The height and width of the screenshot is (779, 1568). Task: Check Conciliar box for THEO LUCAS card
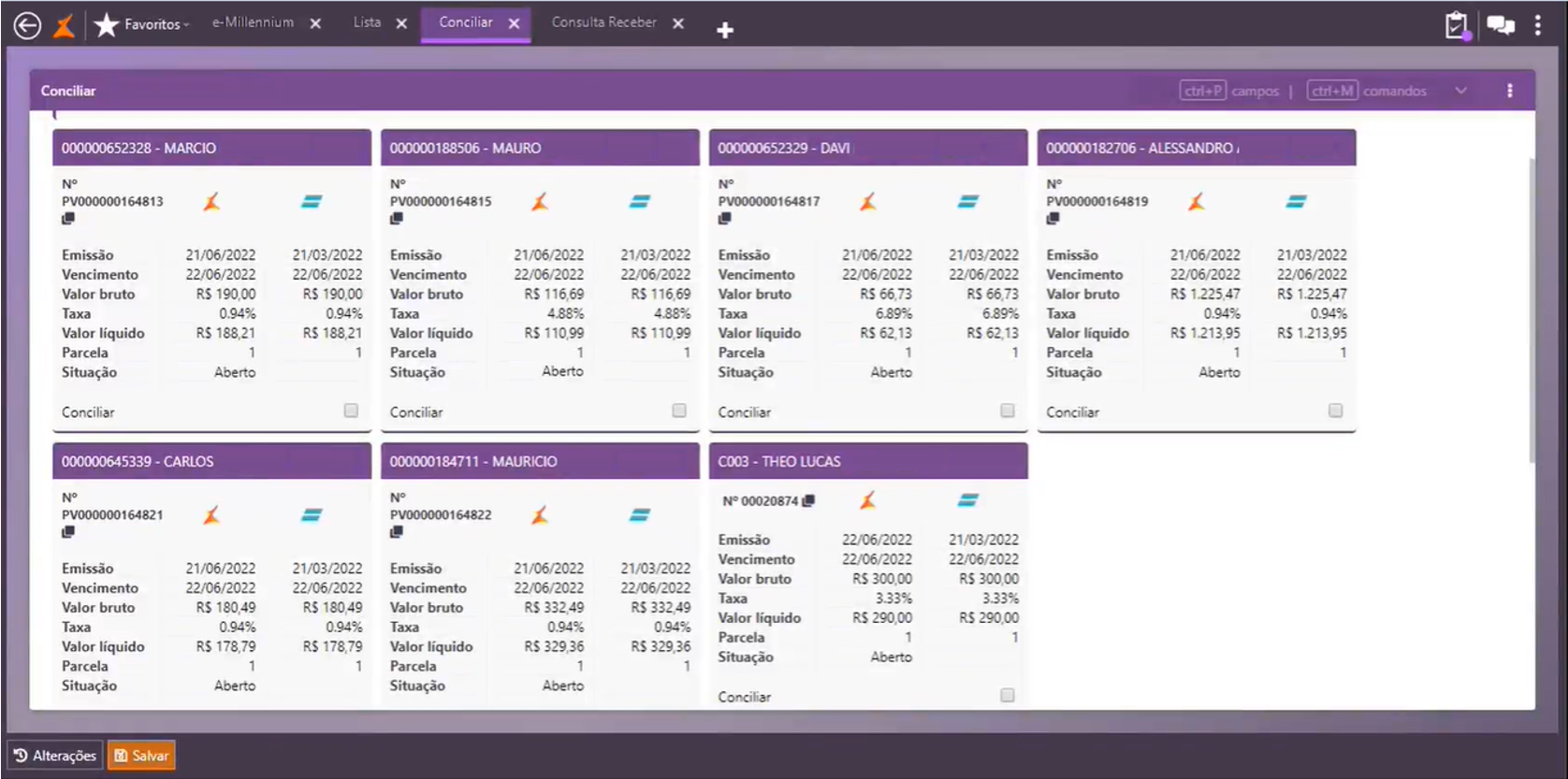pyautogui.click(x=1008, y=695)
